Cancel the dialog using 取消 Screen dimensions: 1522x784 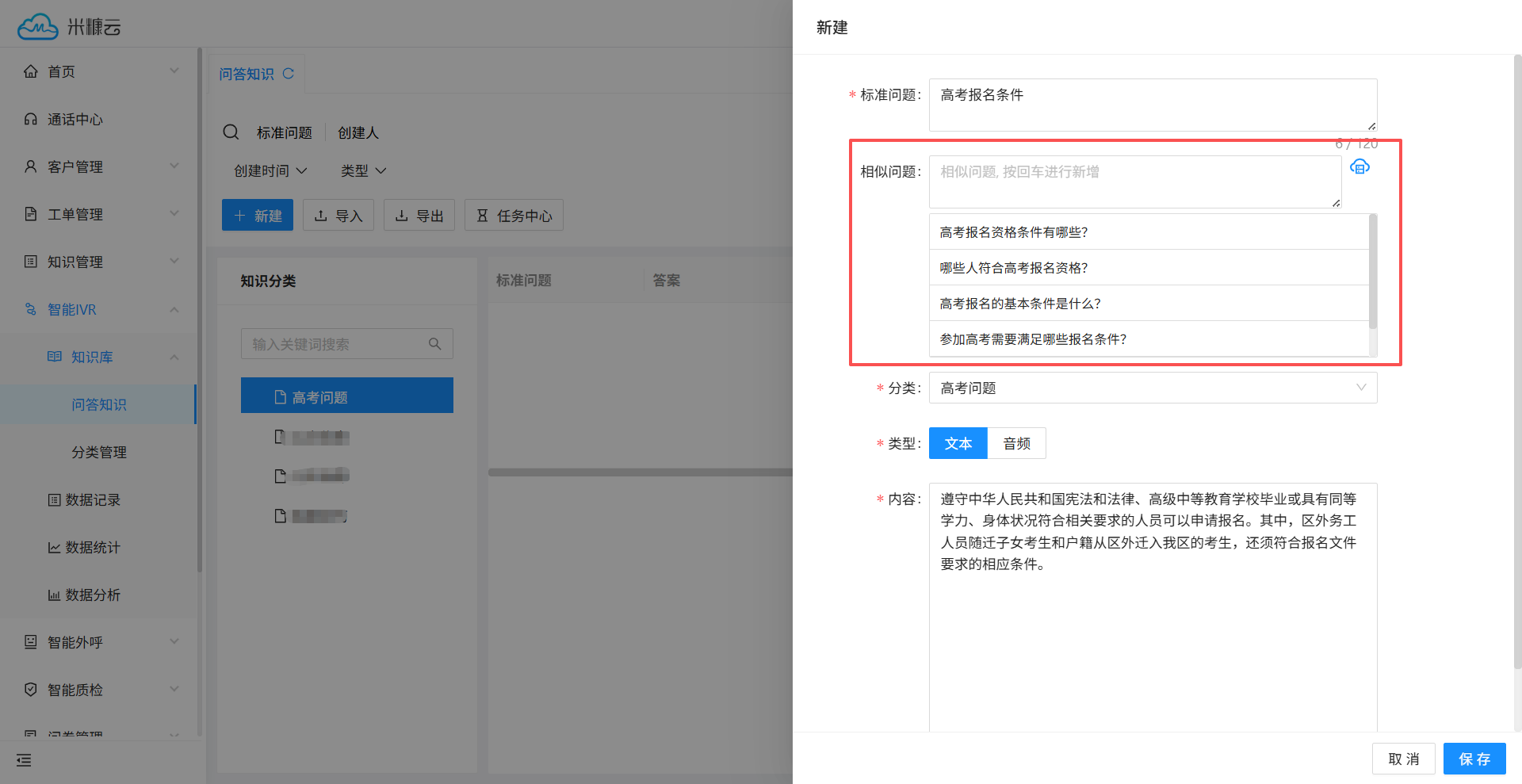tap(1403, 759)
